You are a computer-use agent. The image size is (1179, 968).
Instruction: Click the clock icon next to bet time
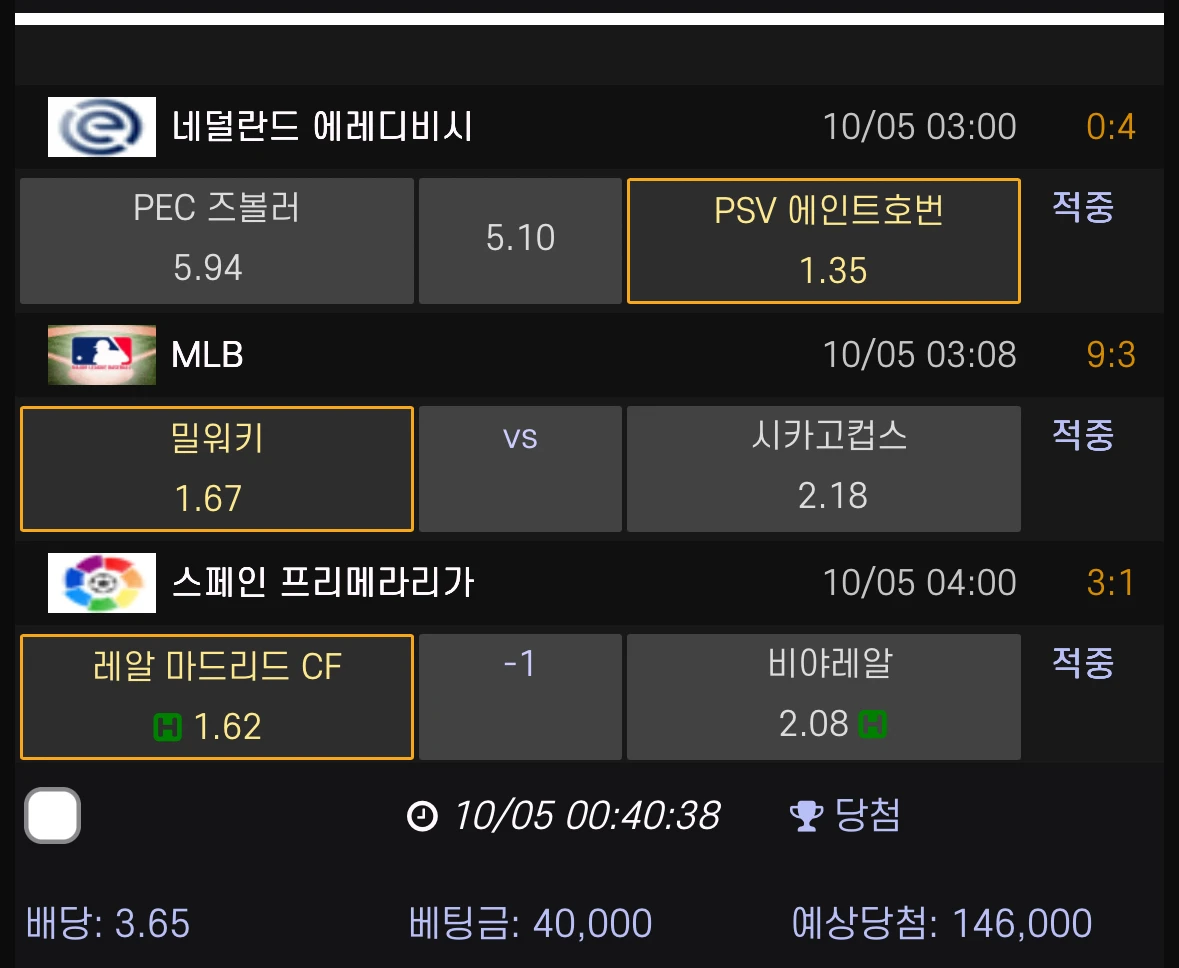point(423,816)
